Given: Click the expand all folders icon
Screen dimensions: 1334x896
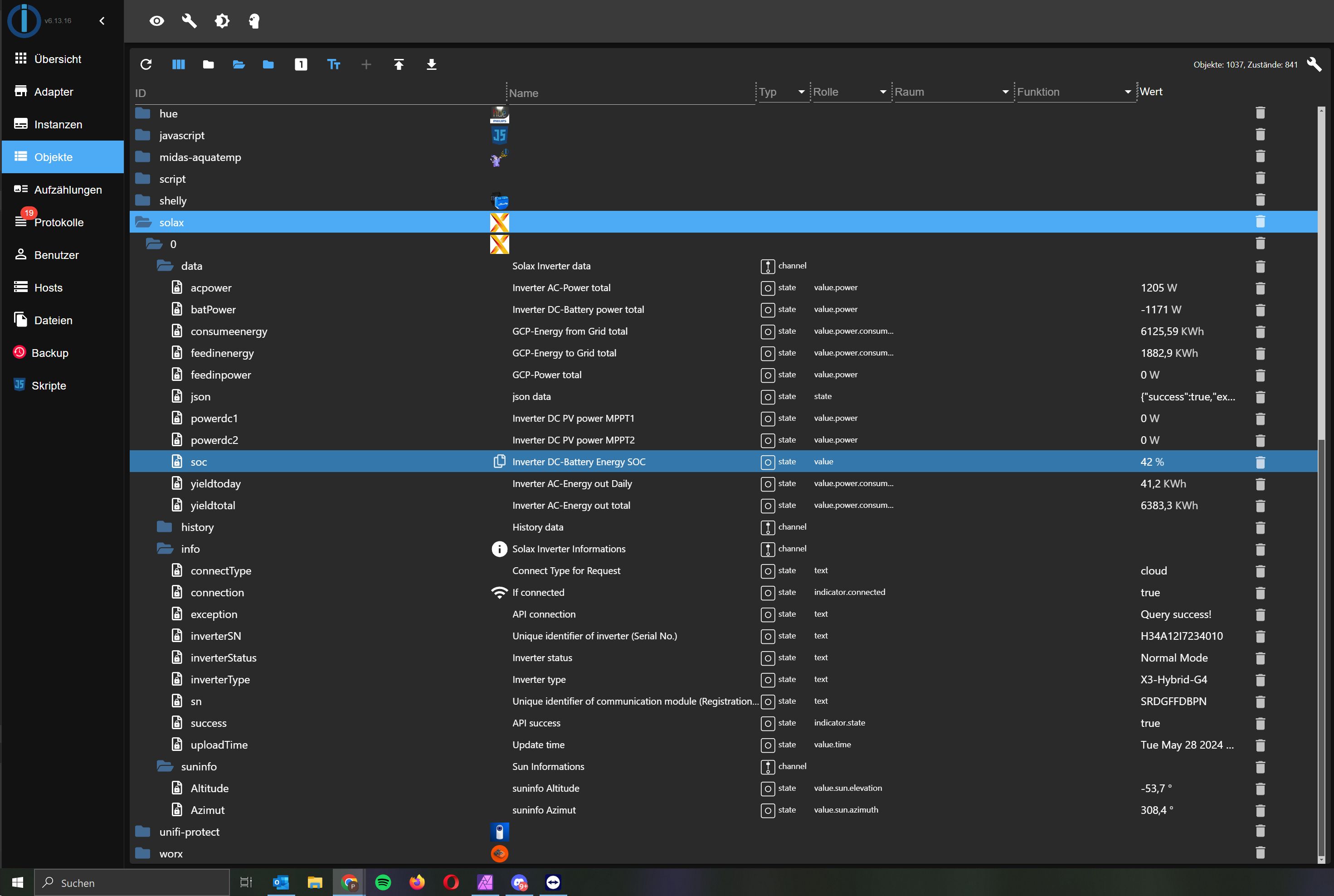Looking at the screenshot, I should pos(239,64).
